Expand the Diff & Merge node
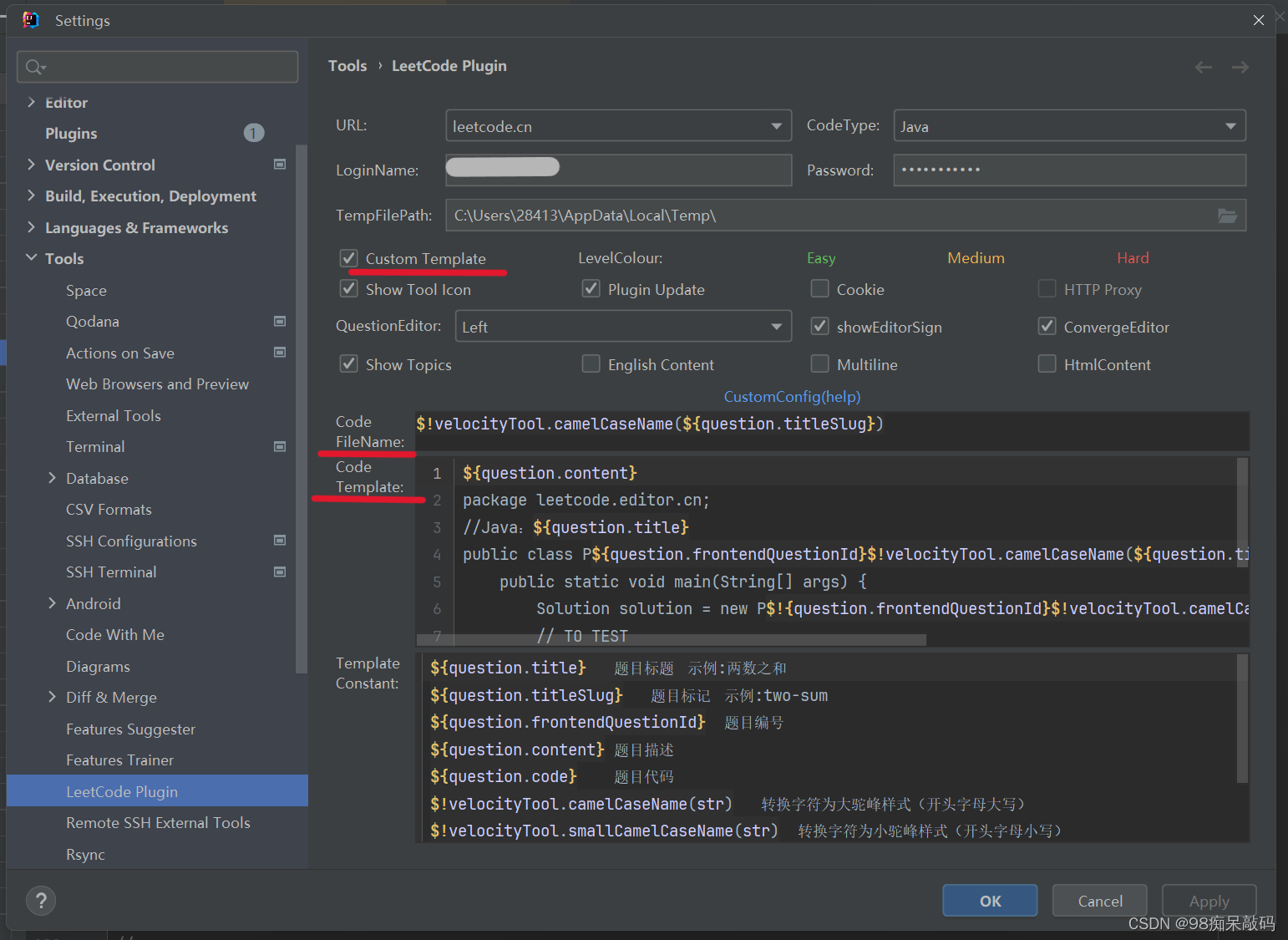Viewport: 1288px width, 940px height. pos(52,697)
